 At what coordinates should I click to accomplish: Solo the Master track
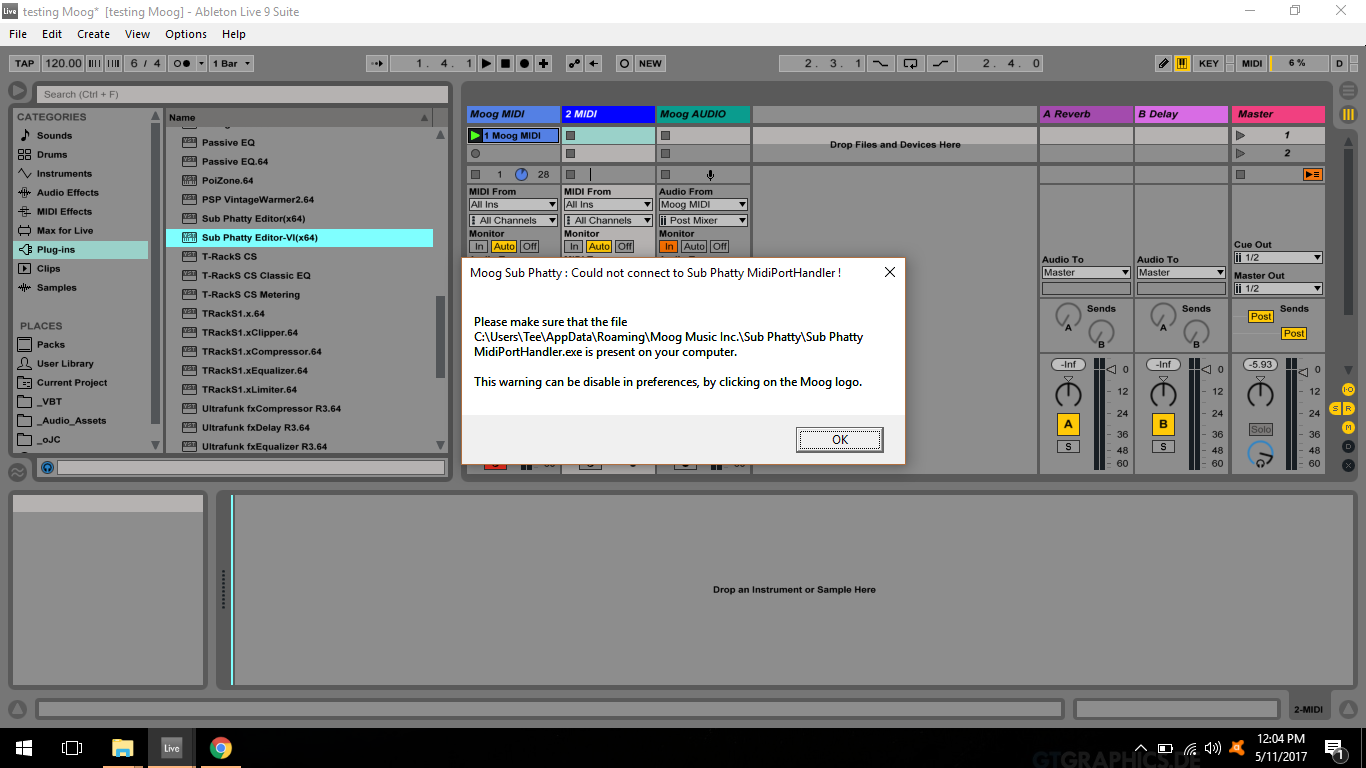tap(1261, 428)
